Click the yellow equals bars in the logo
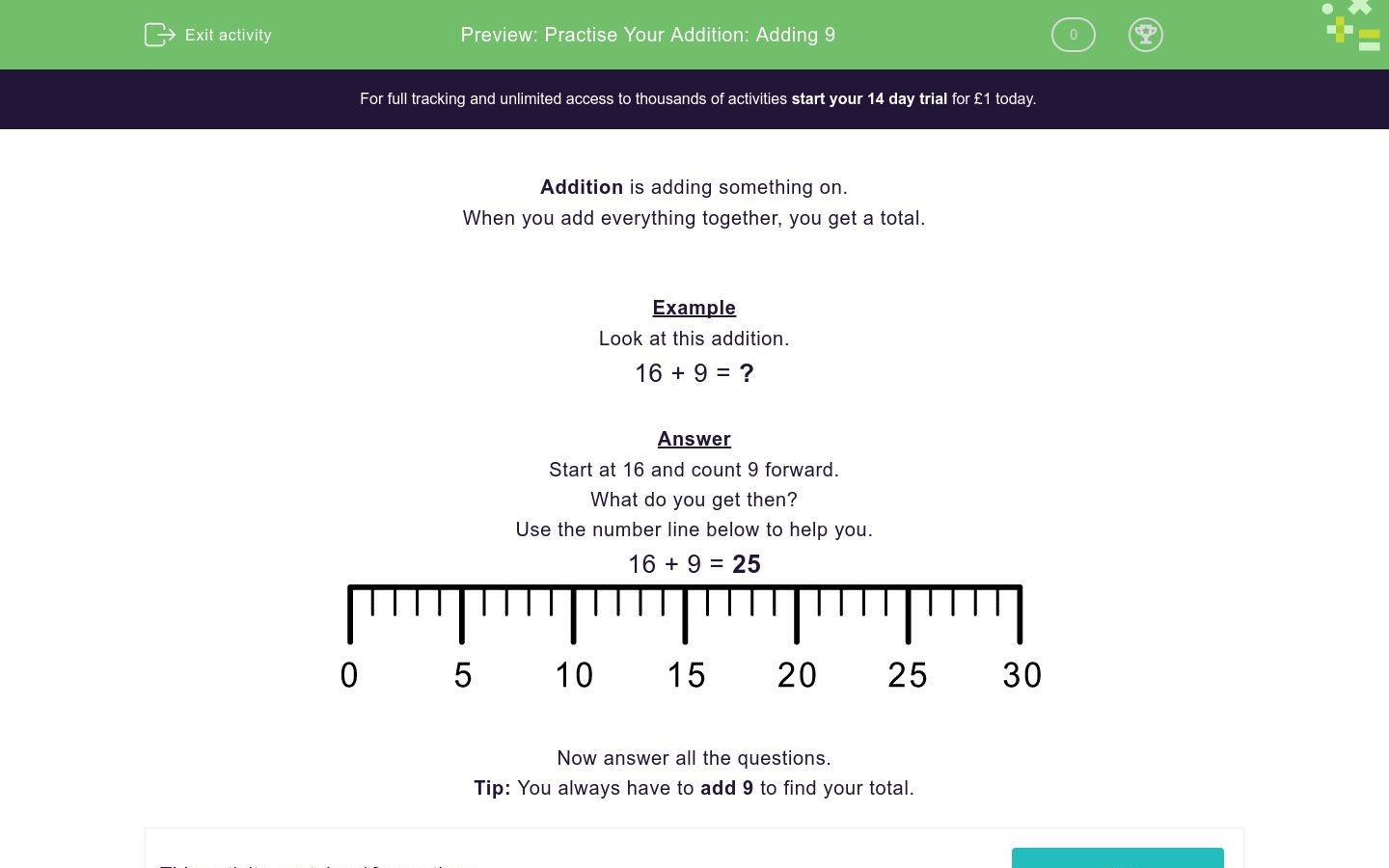 point(1370,35)
